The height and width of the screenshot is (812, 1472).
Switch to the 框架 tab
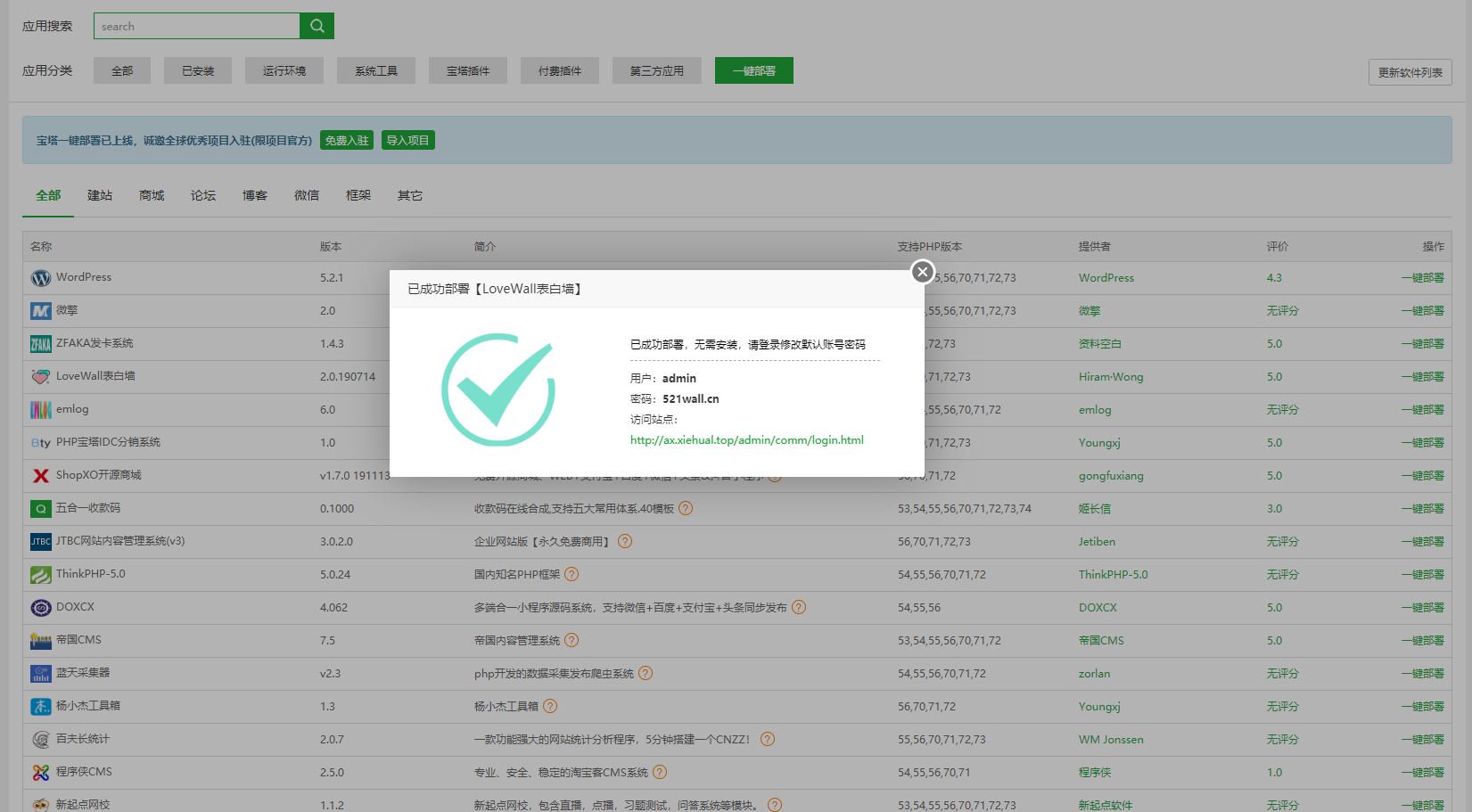pos(358,195)
